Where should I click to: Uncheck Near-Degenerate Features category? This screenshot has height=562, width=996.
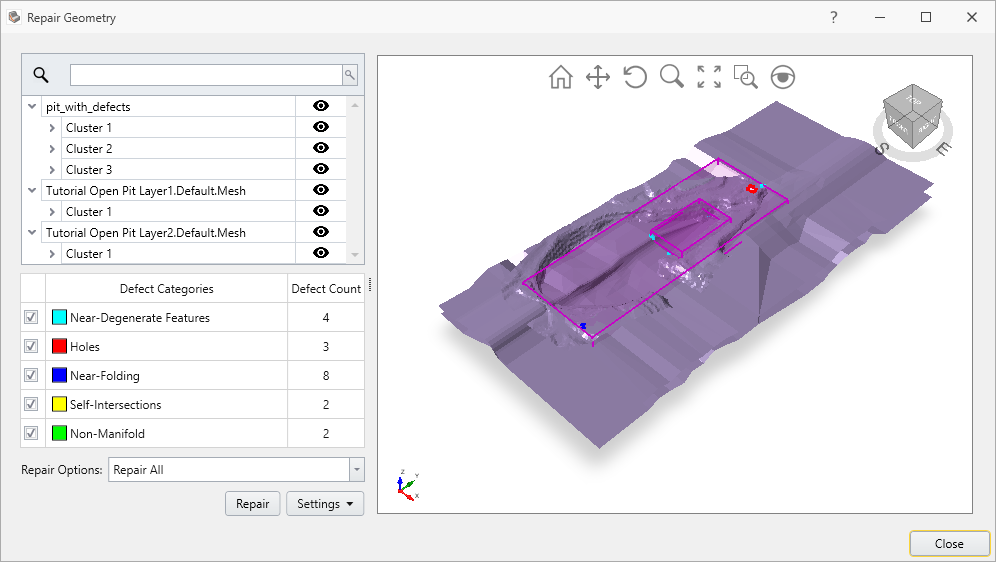point(31,317)
